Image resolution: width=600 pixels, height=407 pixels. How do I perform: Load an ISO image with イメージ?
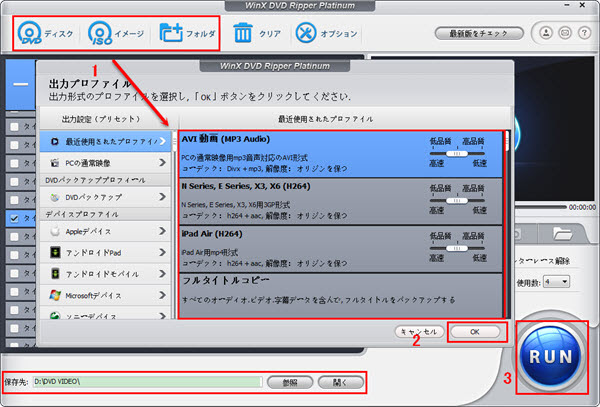pyautogui.click(x=116, y=33)
